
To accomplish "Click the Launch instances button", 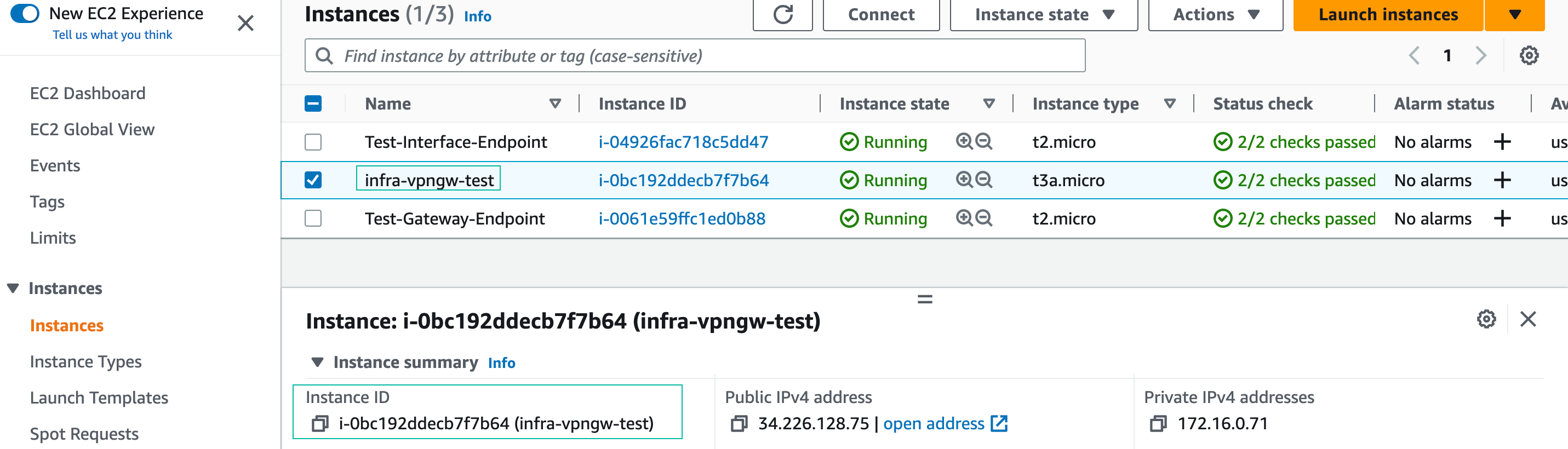I will coord(1387,15).
